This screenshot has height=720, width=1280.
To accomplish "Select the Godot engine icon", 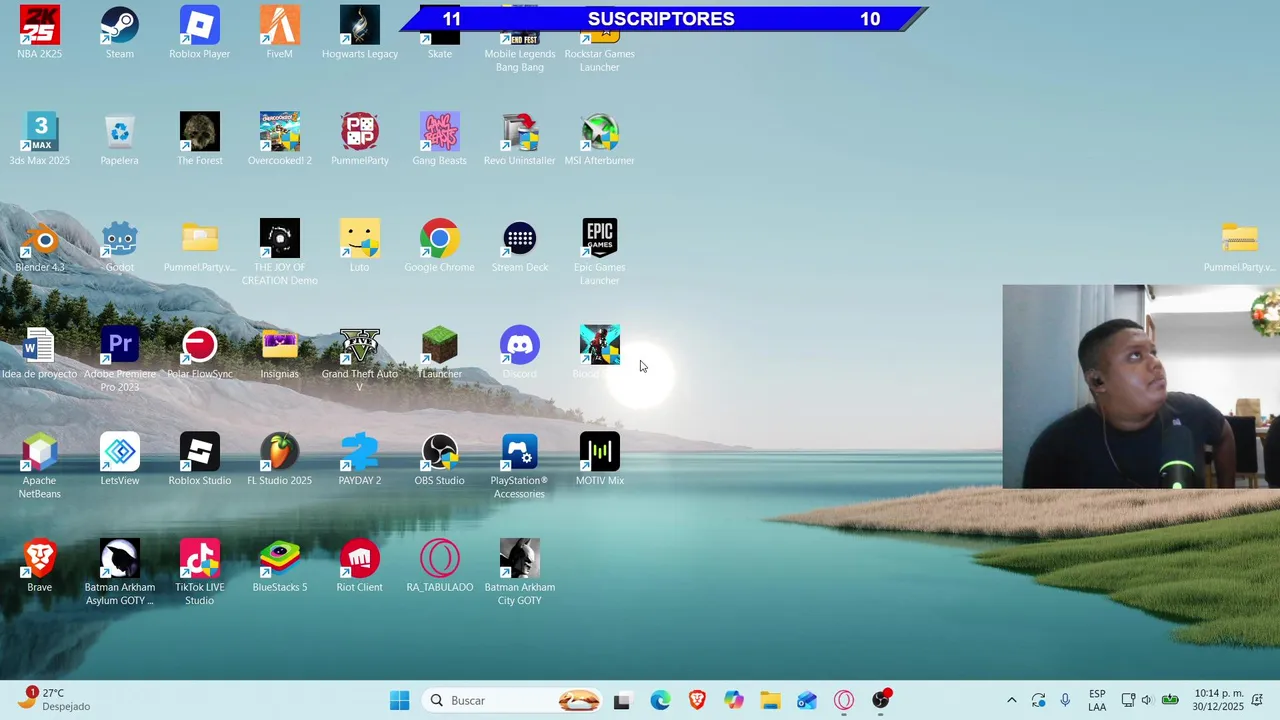I will [120, 240].
